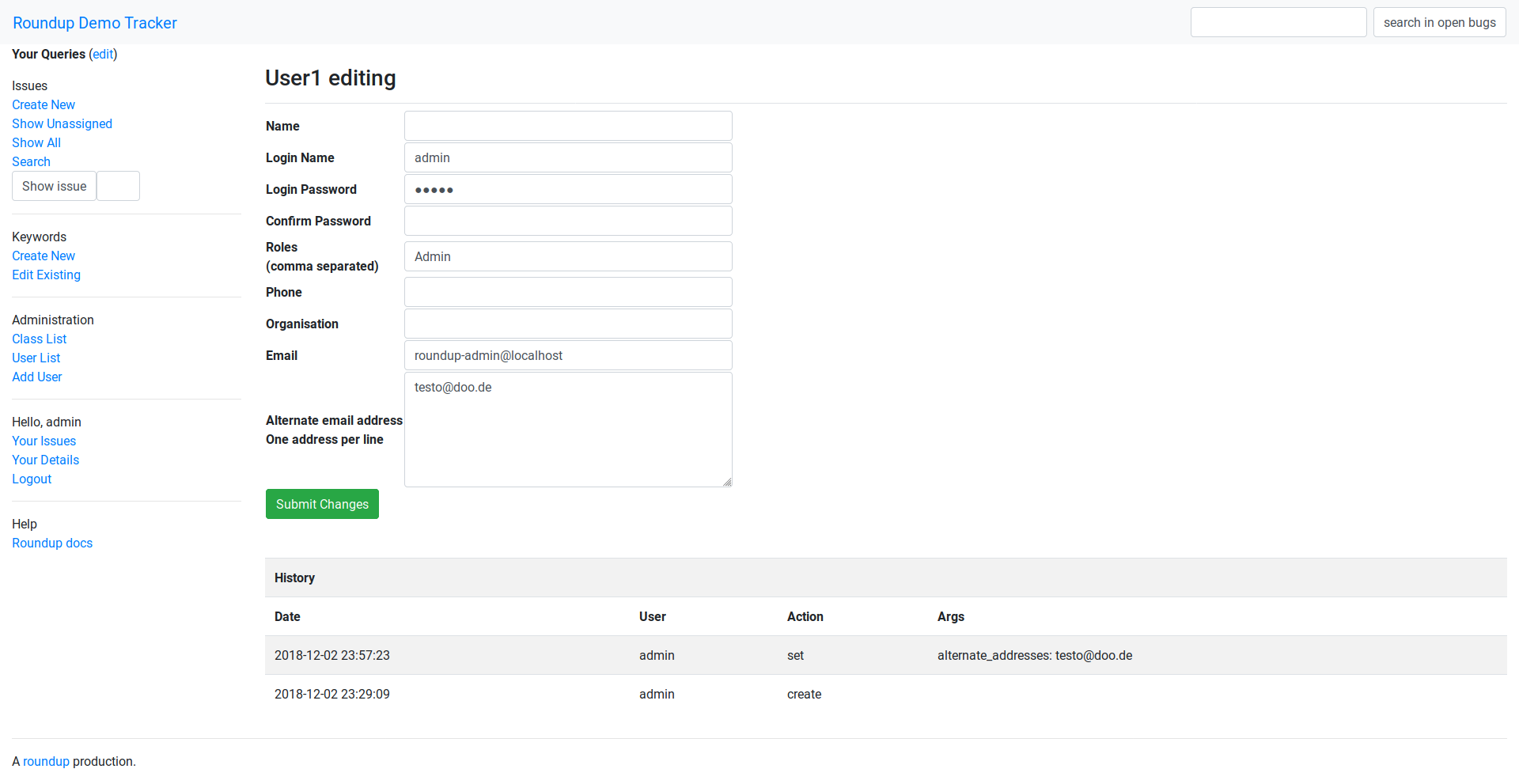Click the Alternate email address textarea
Screen dimensions: 1519x784
click(x=568, y=430)
